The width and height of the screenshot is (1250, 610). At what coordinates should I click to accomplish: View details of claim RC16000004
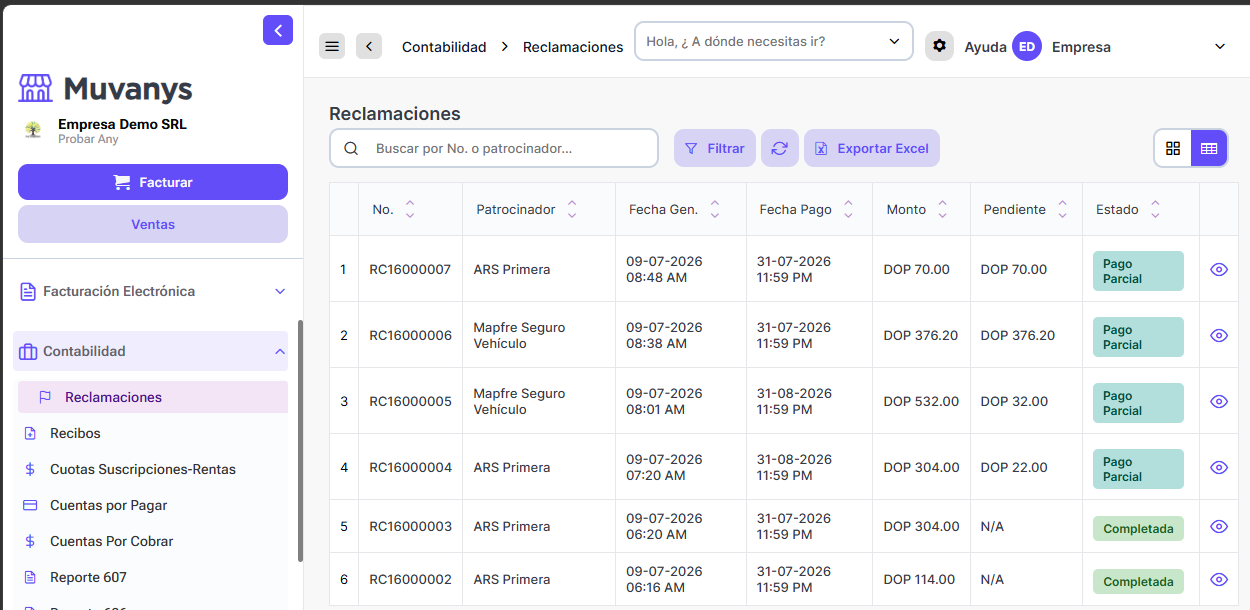coord(1218,467)
